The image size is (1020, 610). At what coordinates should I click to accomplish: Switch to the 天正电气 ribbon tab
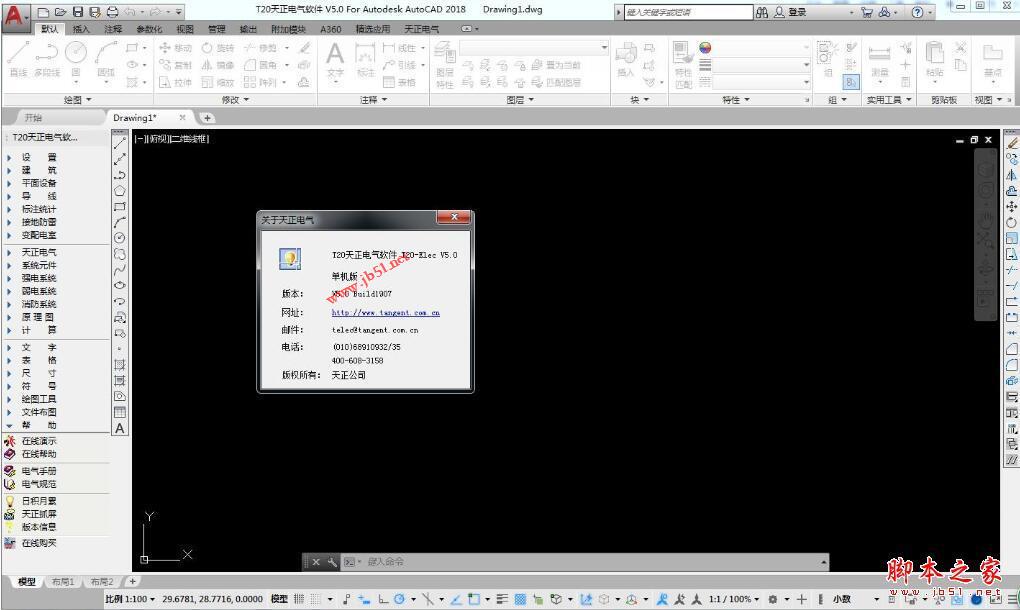point(422,29)
